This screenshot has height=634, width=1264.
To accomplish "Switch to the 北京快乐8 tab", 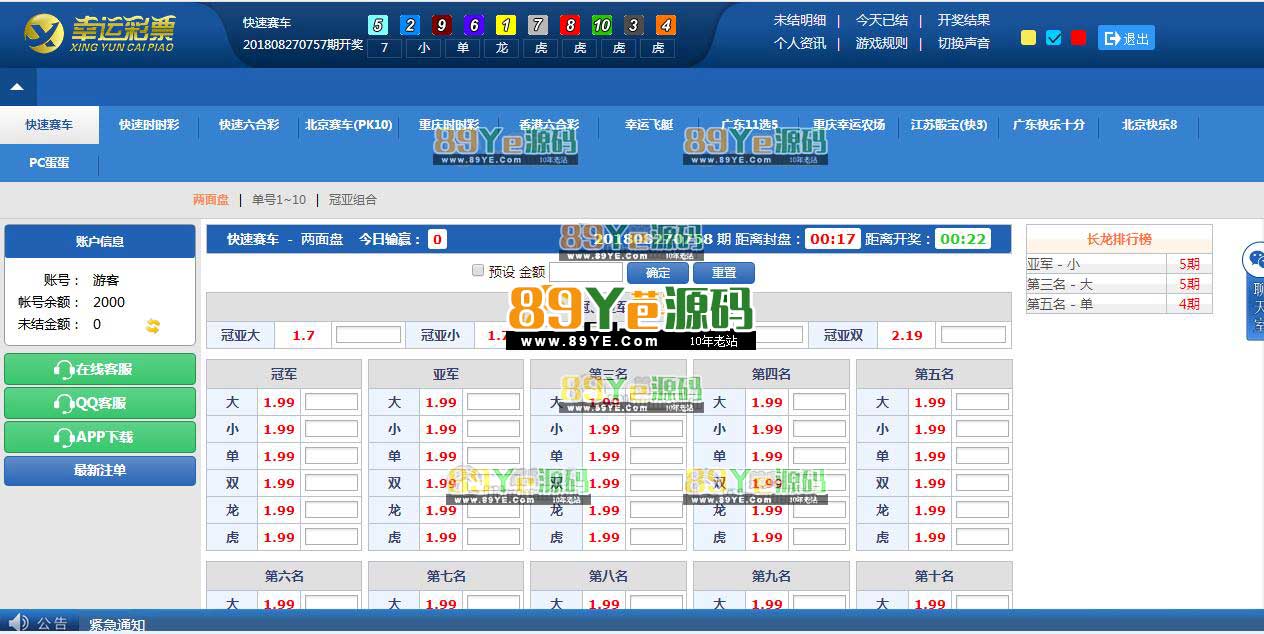I will coord(1149,125).
